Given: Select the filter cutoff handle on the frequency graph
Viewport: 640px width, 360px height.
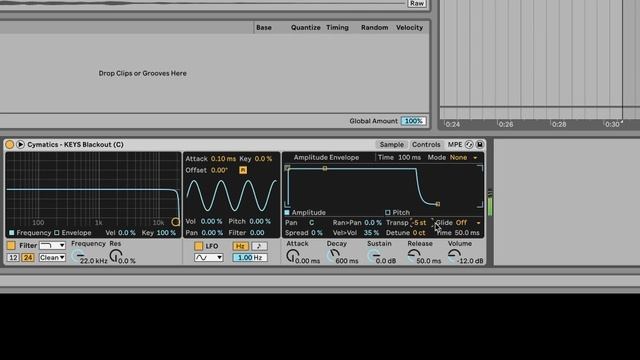Looking at the screenshot, I should click(176, 222).
